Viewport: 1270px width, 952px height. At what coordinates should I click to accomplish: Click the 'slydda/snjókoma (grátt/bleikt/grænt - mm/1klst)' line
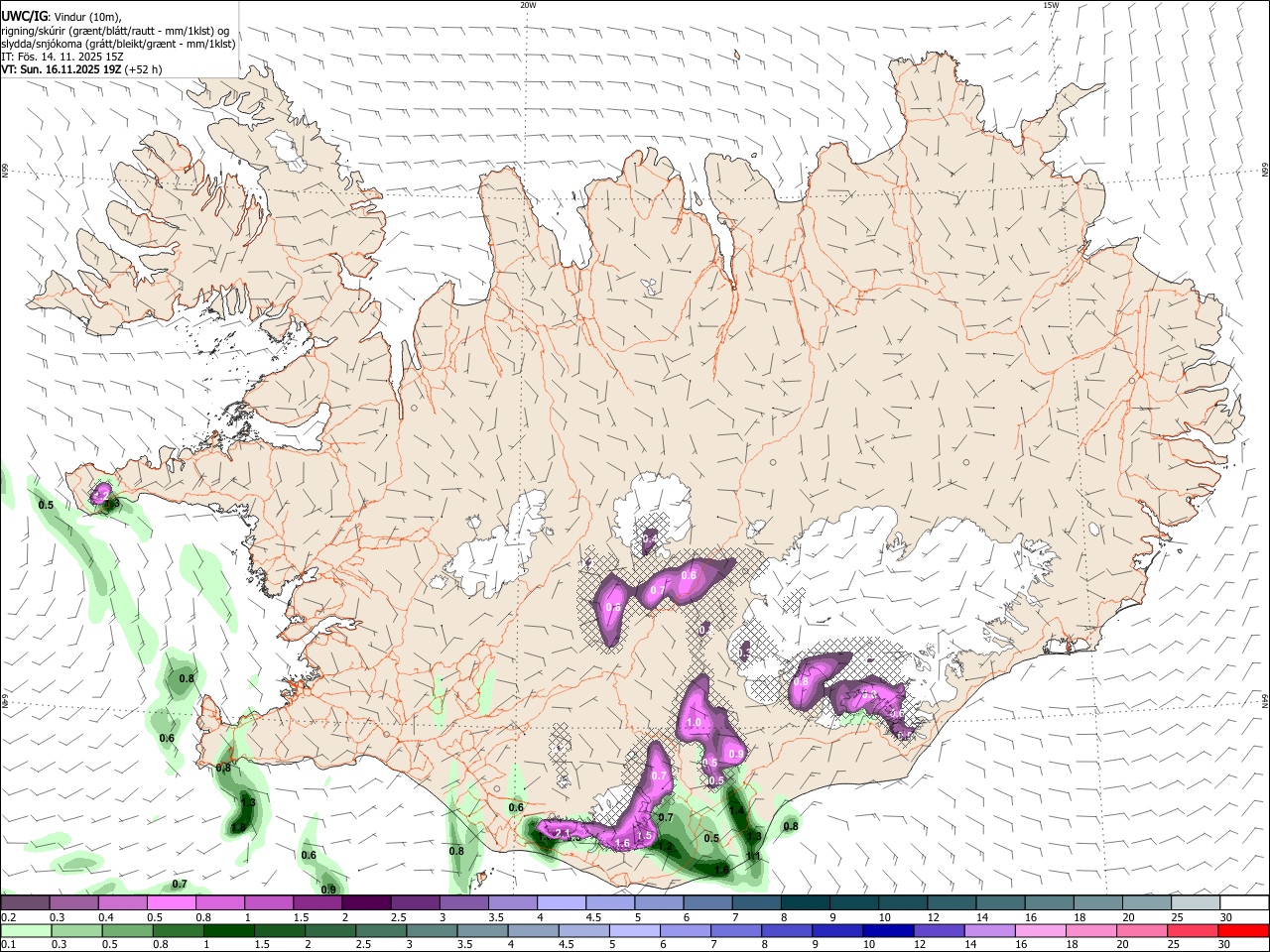pyautogui.click(x=118, y=44)
